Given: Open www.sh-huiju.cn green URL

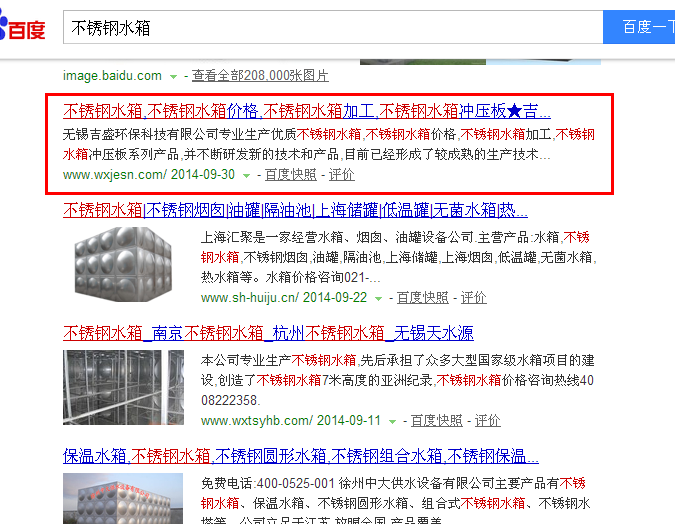Looking at the screenshot, I should coord(250,298).
